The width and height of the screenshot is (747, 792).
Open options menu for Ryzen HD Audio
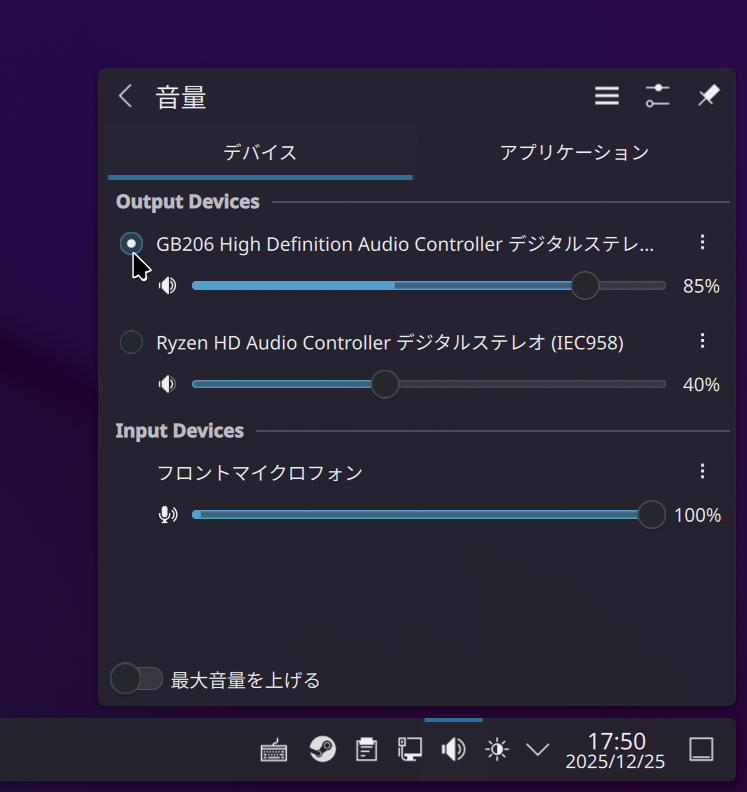click(x=702, y=341)
